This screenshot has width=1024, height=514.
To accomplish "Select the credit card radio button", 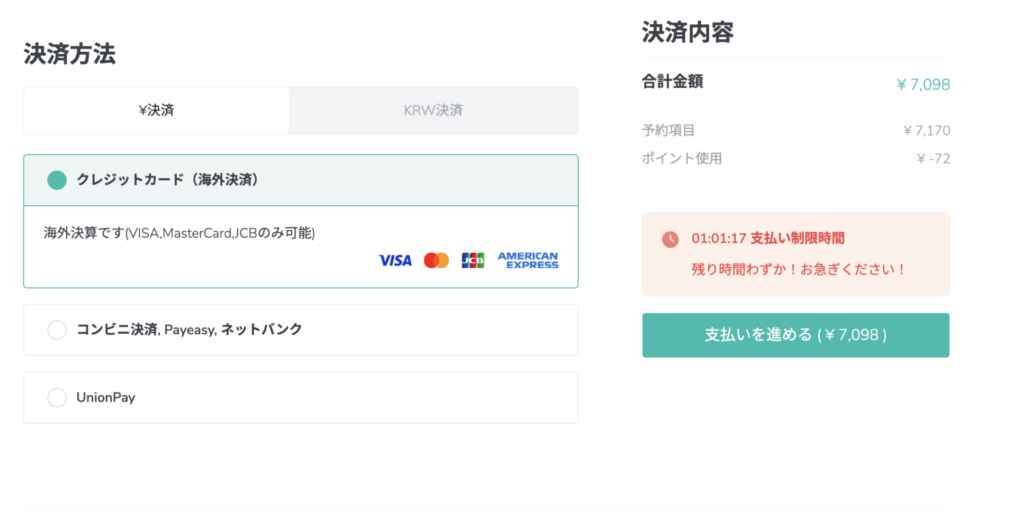I will click(57, 180).
